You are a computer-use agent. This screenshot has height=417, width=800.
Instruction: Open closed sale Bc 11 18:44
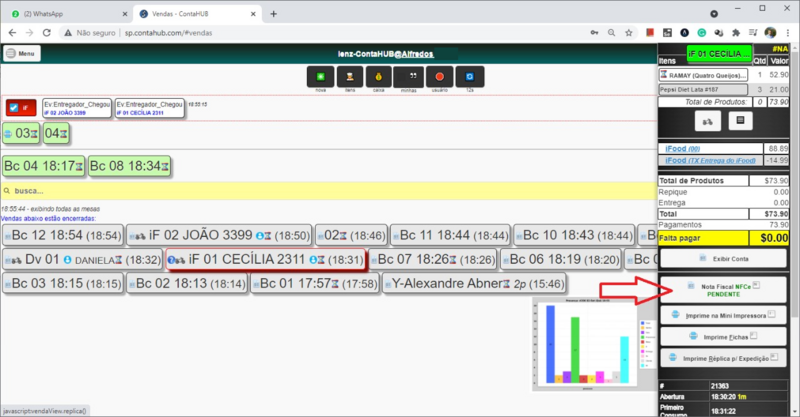pyautogui.click(x=450, y=235)
